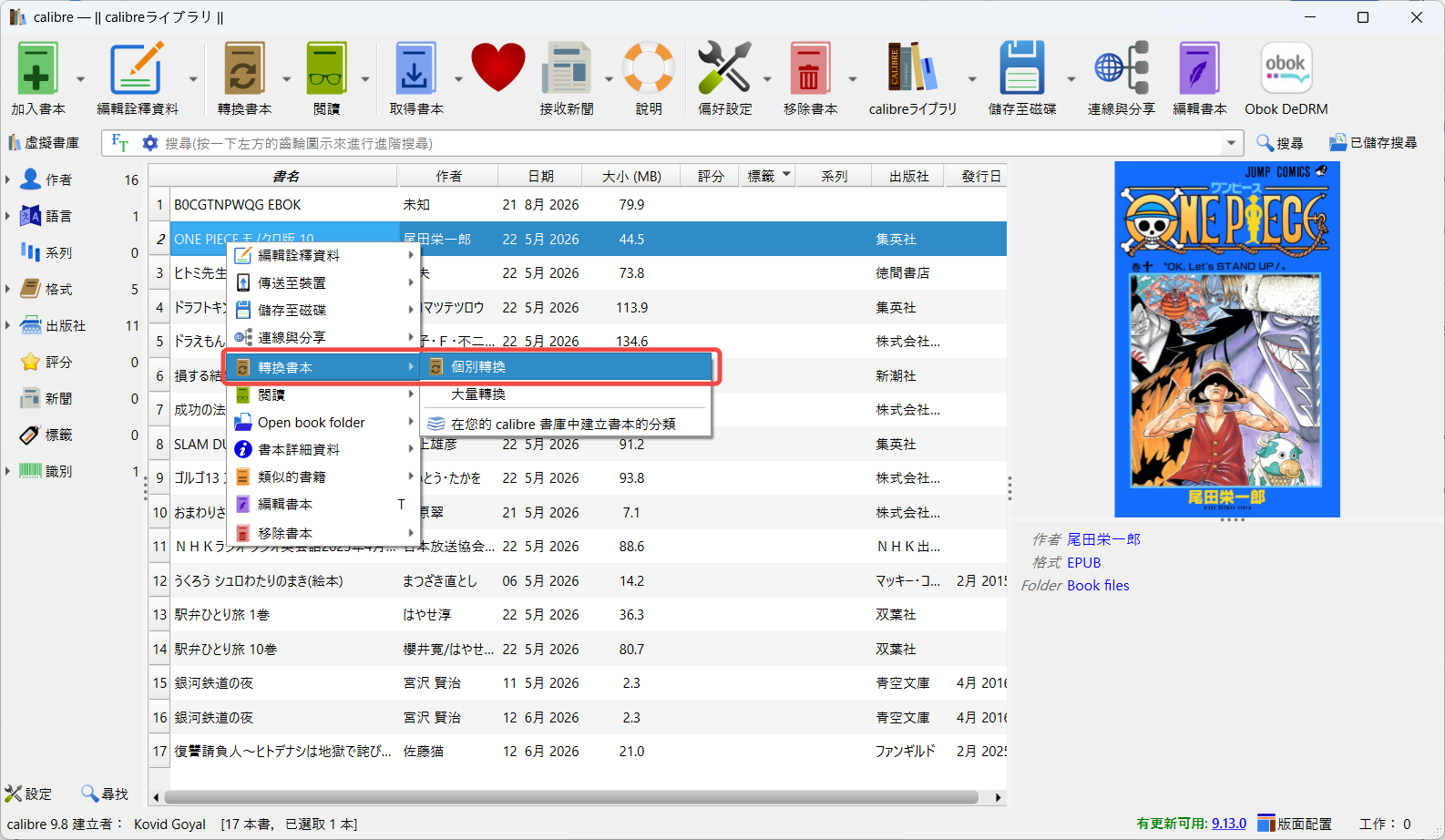Choose 儲存至磁碟 in the context menu
Image resolution: width=1445 pixels, height=840 pixels.
pos(323,311)
